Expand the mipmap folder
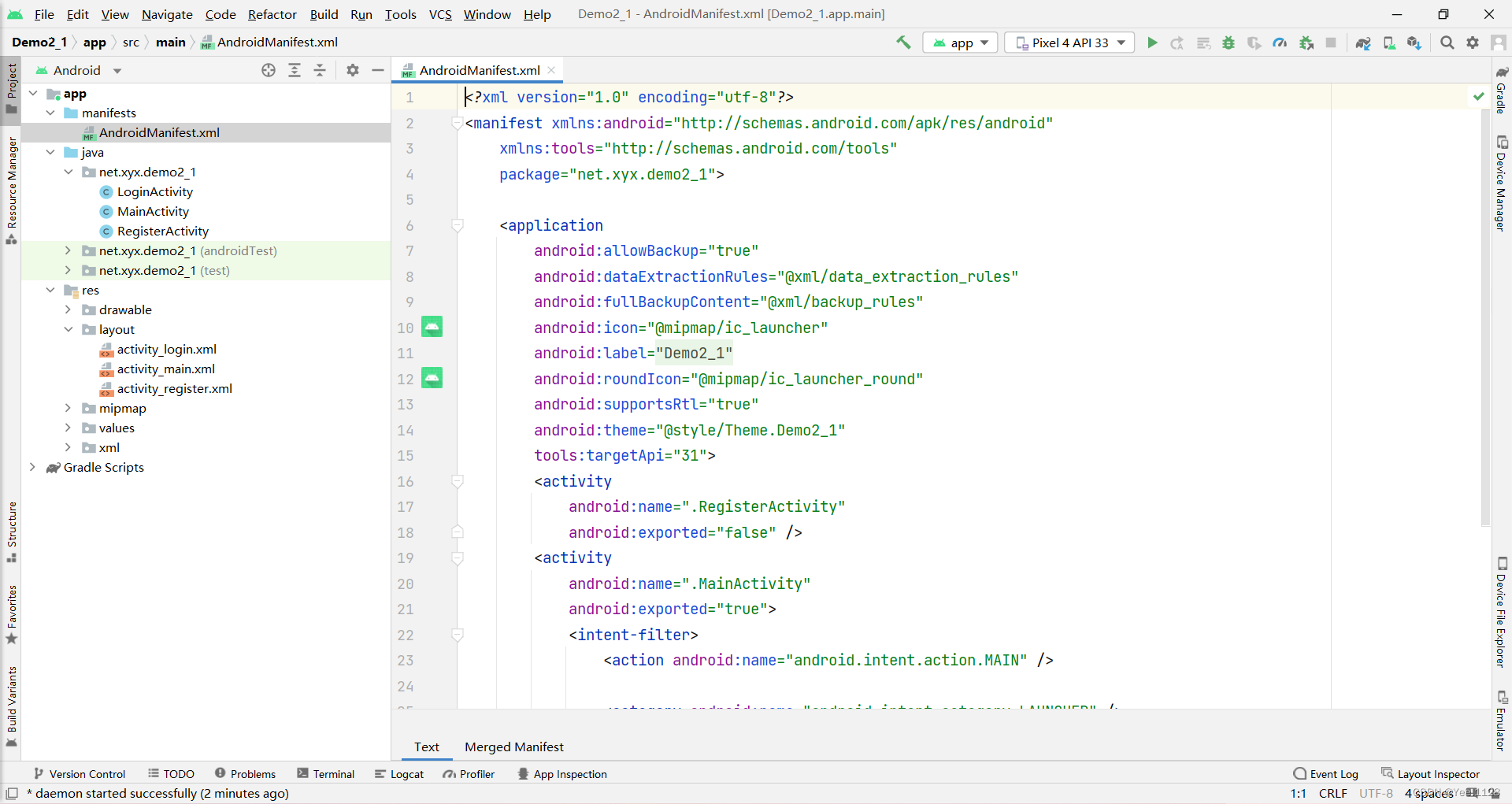Screen dimensions: 1512x804 click(68, 408)
